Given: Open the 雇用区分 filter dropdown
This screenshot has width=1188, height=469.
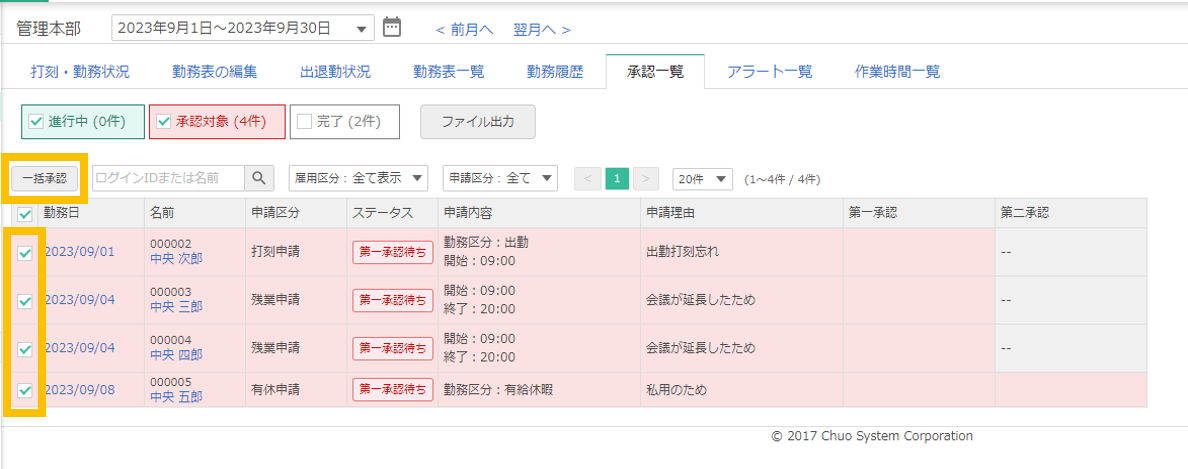Looking at the screenshot, I should (358, 178).
